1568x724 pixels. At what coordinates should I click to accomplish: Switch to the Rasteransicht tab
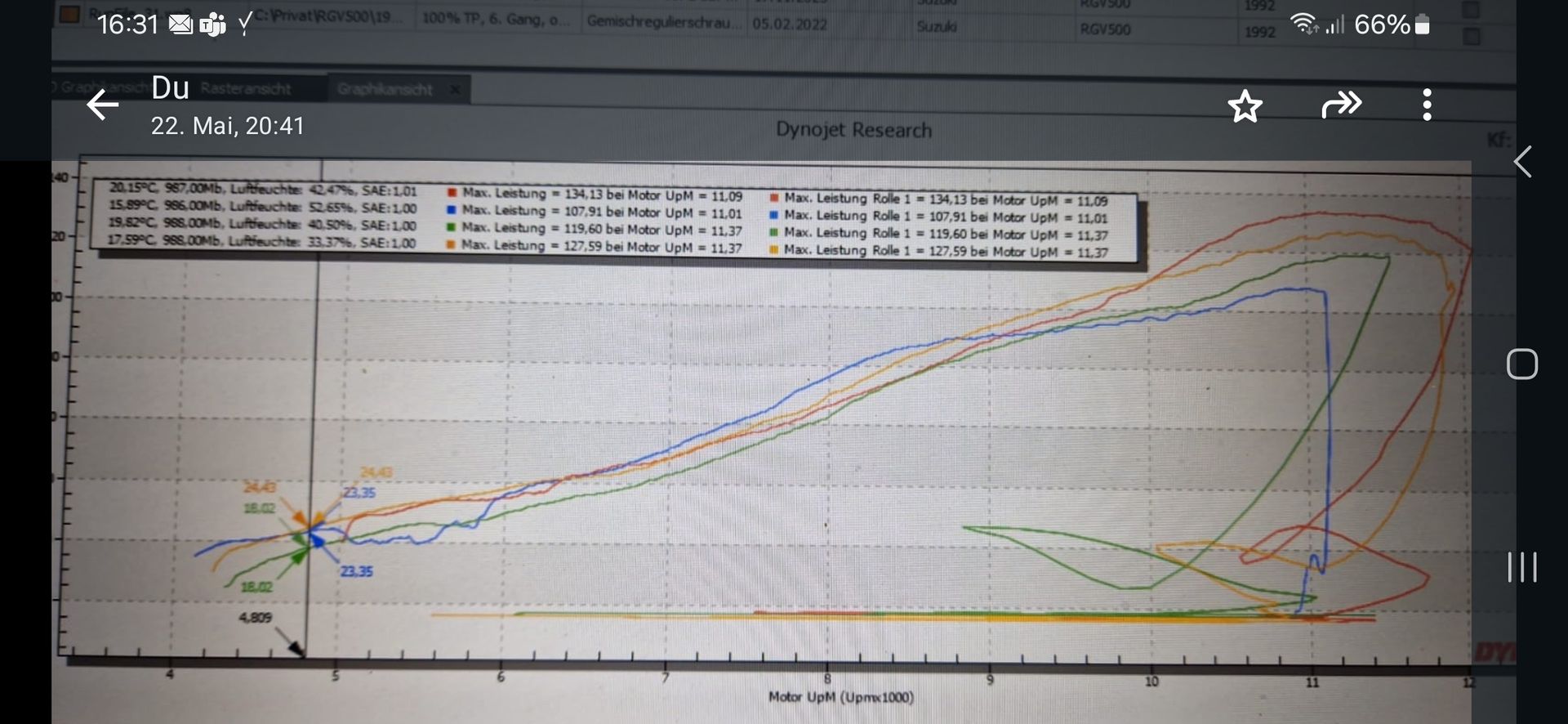pyautogui.click(x=246, y=88)
